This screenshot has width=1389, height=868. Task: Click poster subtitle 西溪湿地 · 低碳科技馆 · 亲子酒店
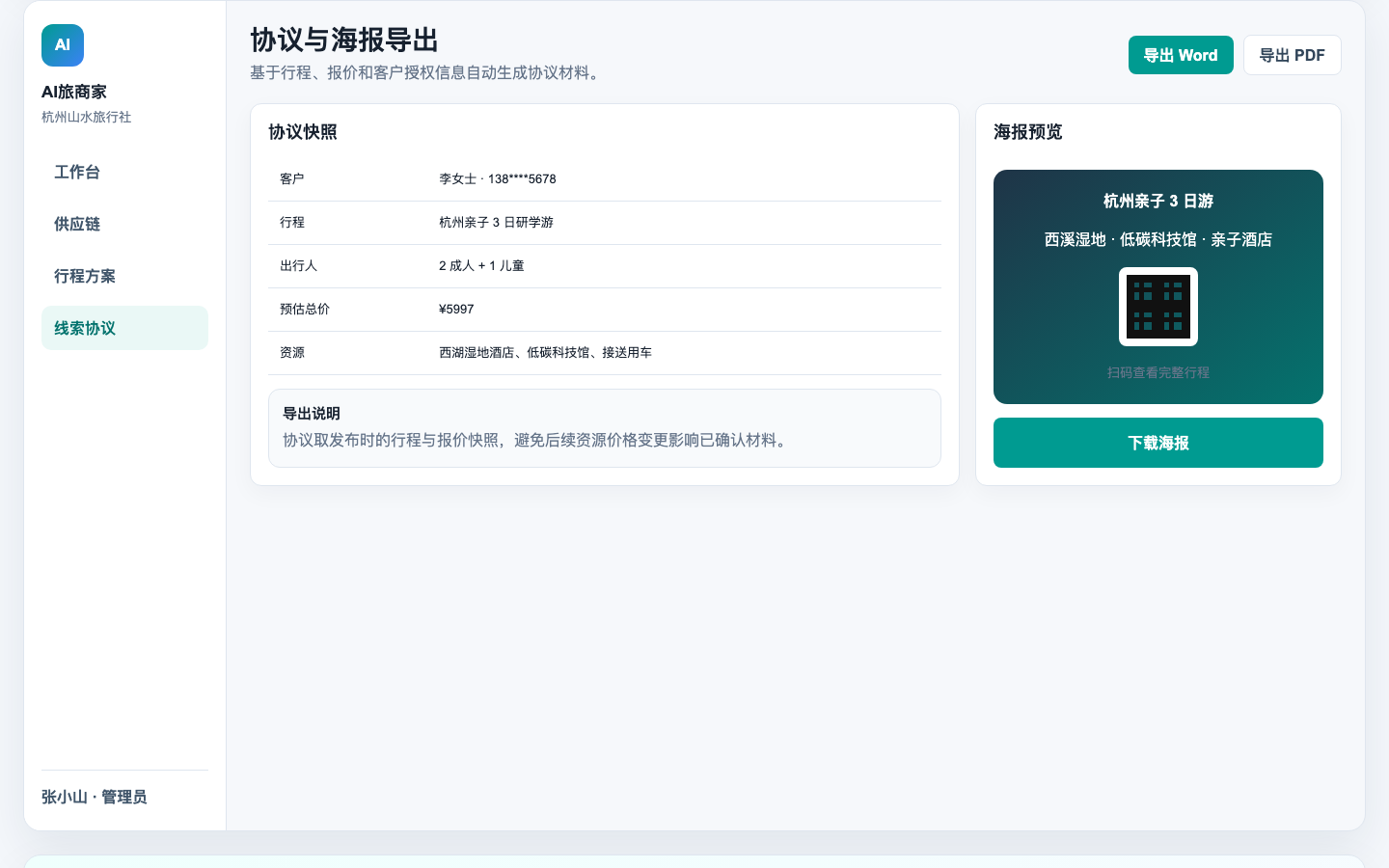pos(1157,239)
